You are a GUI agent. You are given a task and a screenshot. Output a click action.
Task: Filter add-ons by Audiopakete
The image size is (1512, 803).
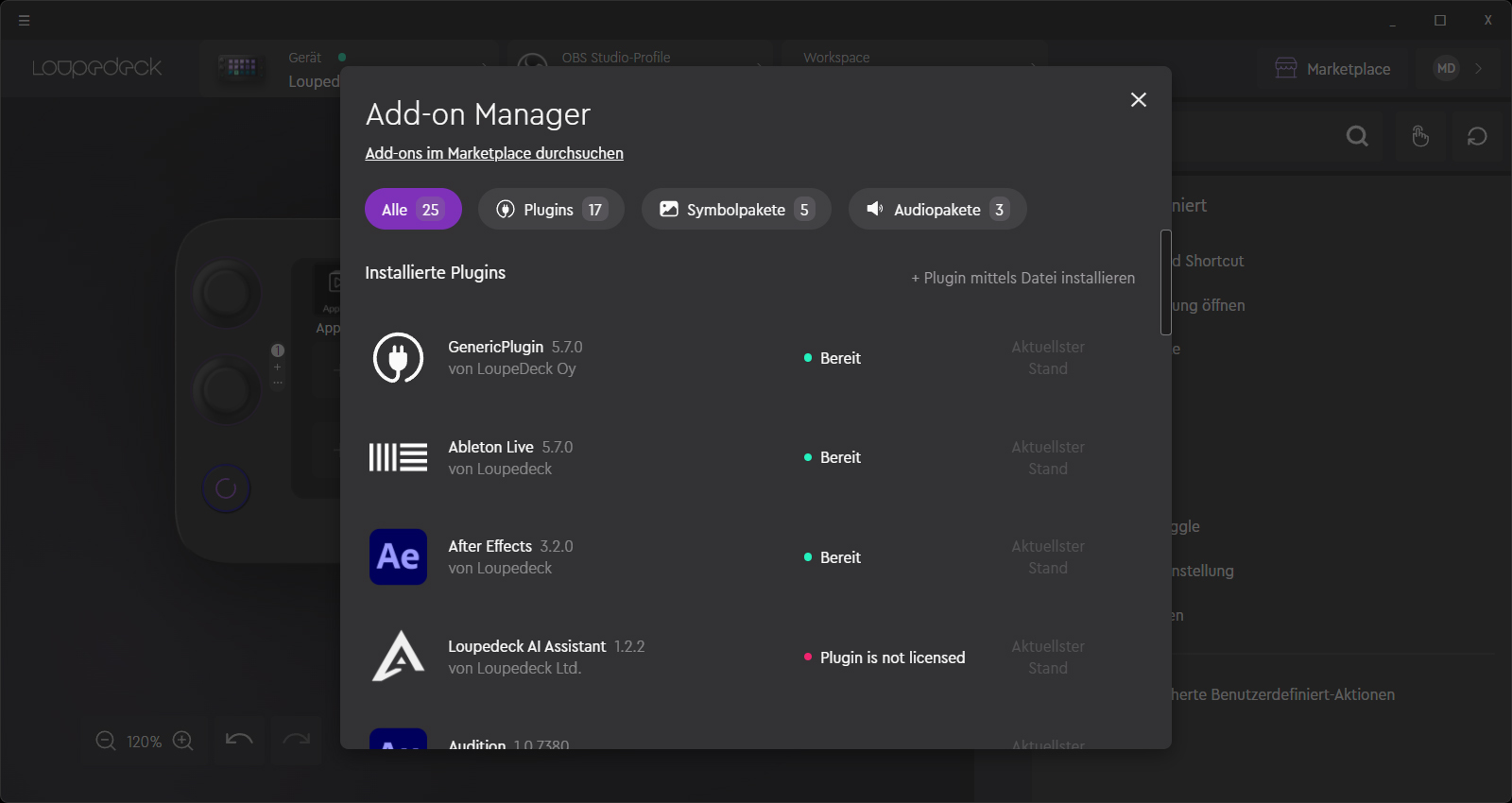coord(936,210)
